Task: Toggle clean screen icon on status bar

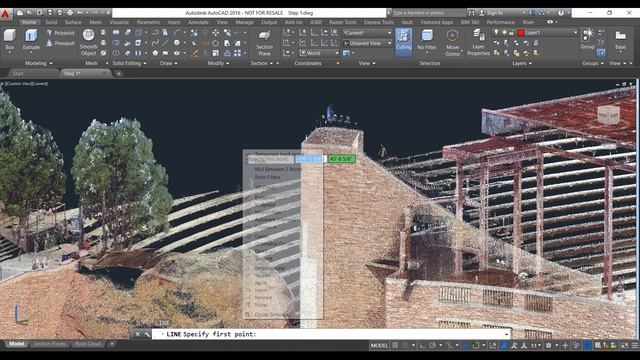Action: (625, 346)
